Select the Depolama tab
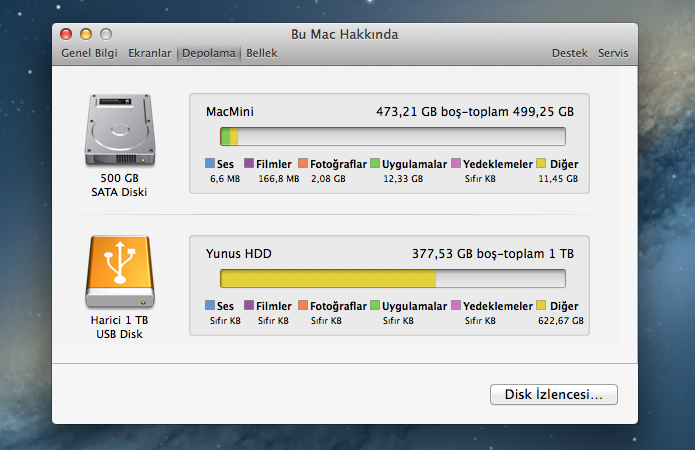This screenshot has height=450, width=695. click(209, 53)
